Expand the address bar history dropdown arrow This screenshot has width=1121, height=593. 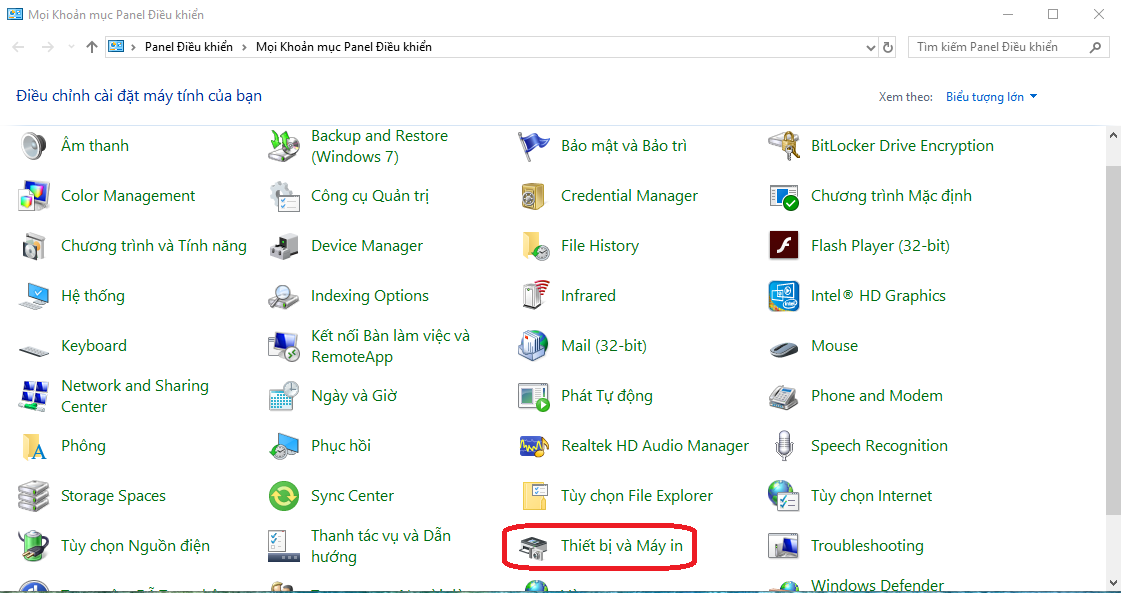(869, 47)
